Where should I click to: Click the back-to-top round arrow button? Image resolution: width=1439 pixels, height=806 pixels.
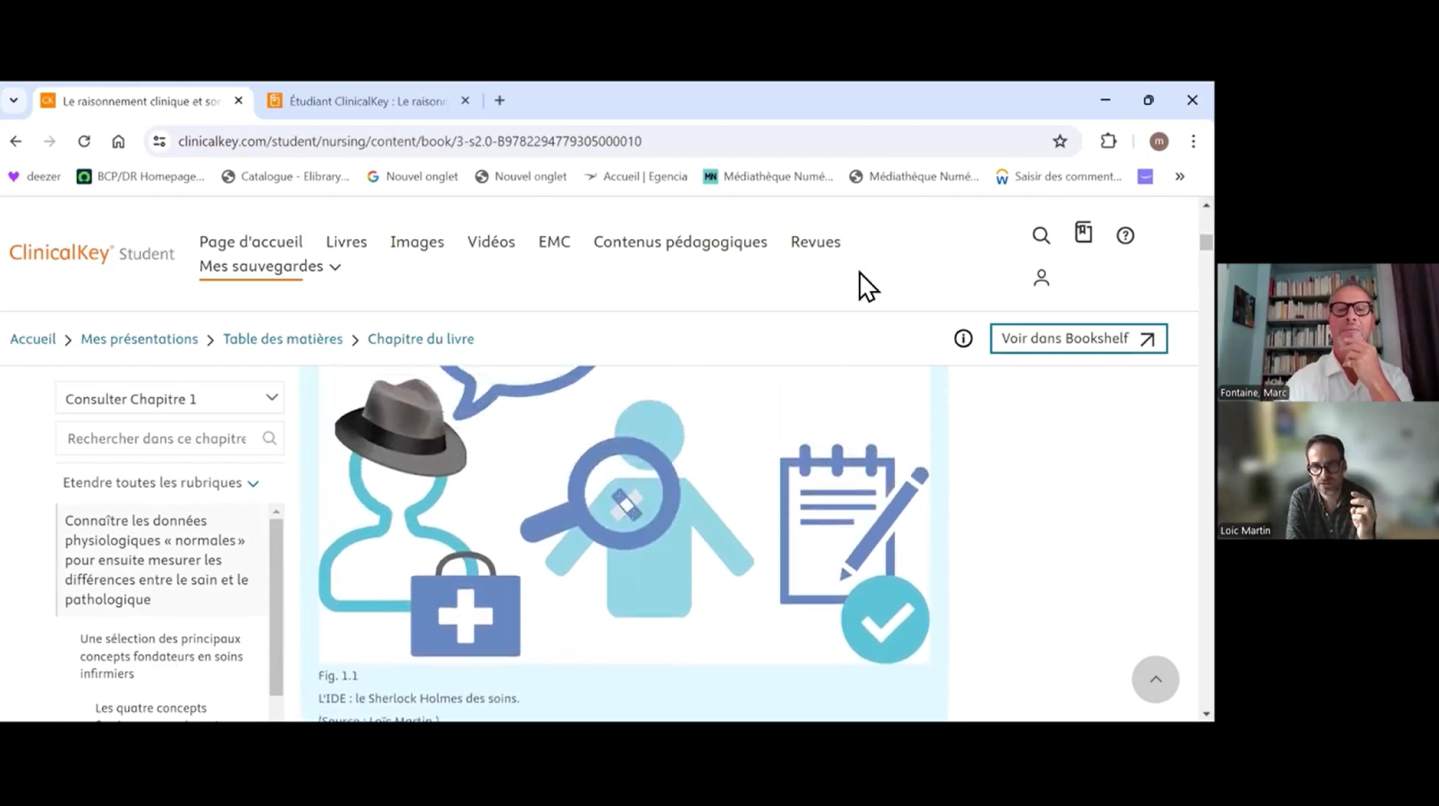1155,679
